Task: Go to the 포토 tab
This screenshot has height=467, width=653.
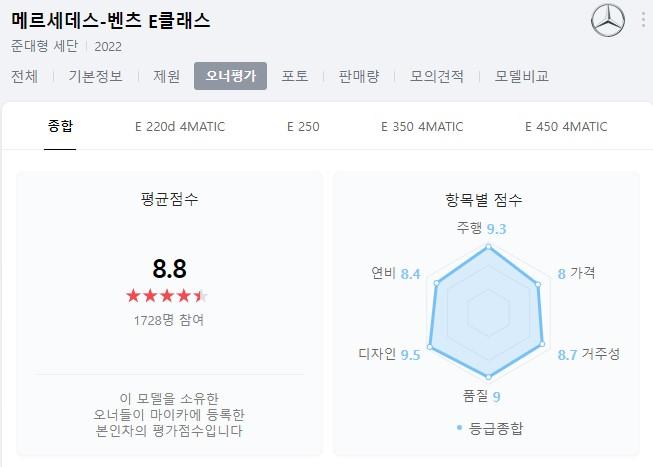Action: (295, 76)
